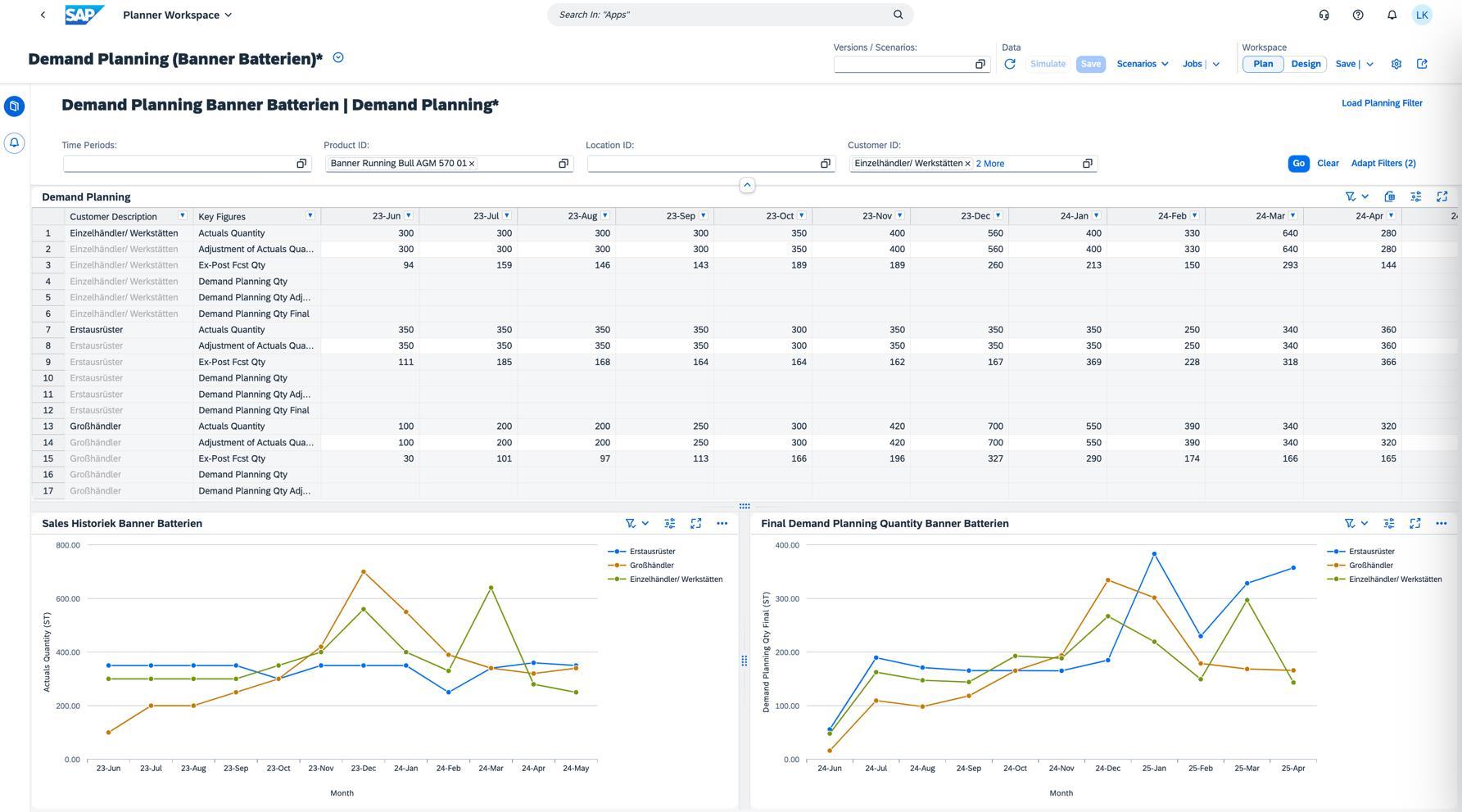Toggle Erstausrüster legend in Sales Historiek

[642, 552]
